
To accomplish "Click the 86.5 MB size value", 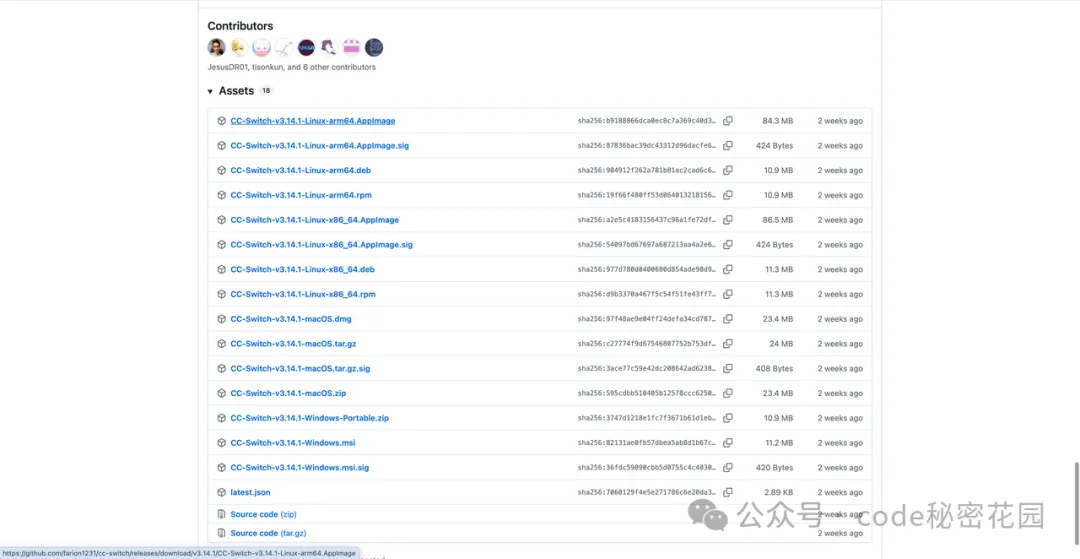I will tap(778, 220).
